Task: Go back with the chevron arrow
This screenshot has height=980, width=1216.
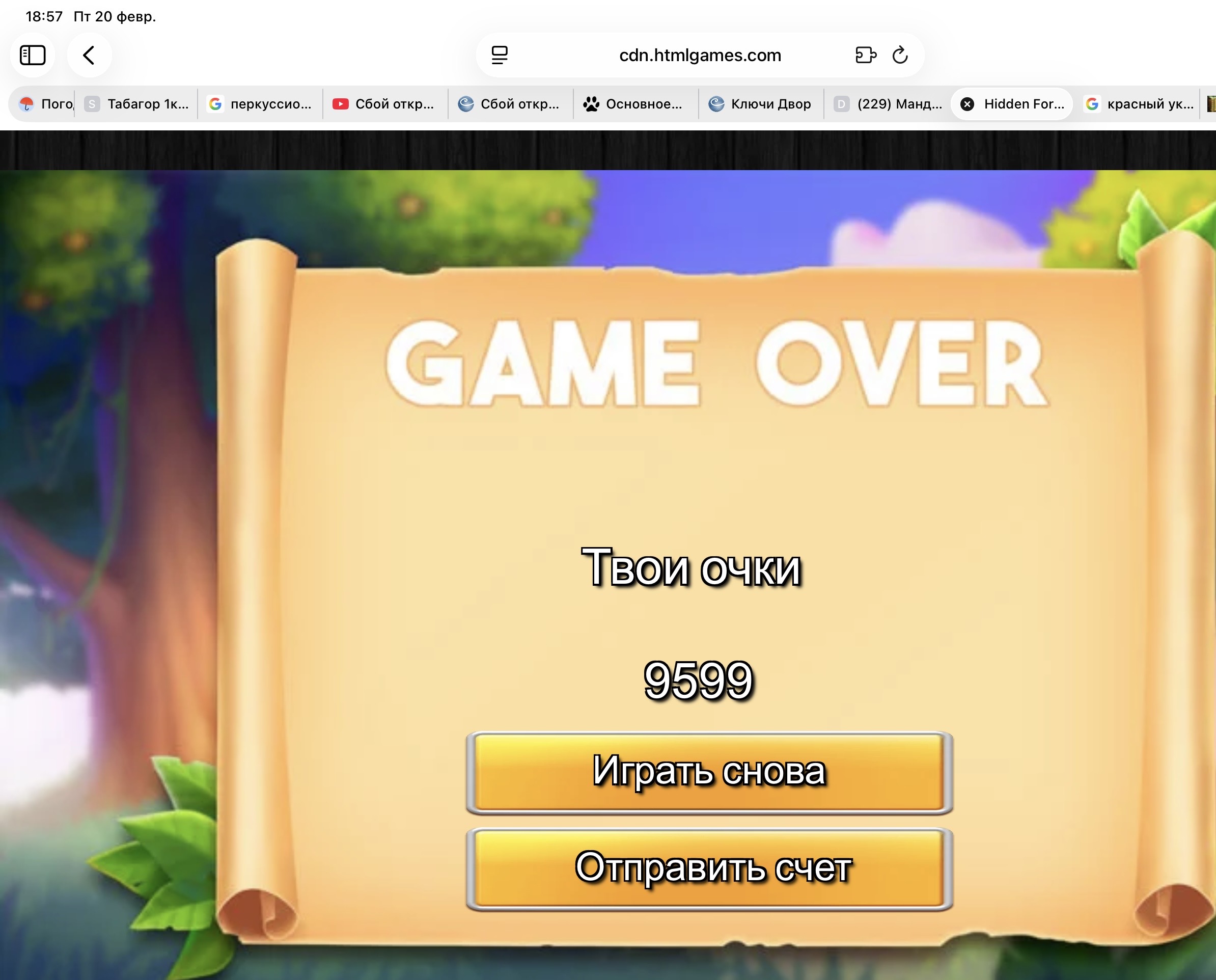Action: [x=89, y=56]
